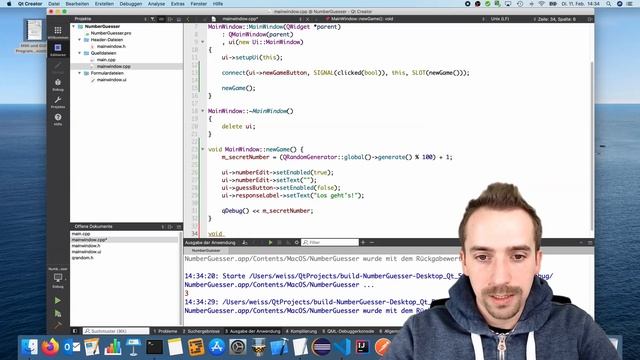
Task: Switch to QML-Debuggerkonsole pane
Action: (x=348, y=331)
